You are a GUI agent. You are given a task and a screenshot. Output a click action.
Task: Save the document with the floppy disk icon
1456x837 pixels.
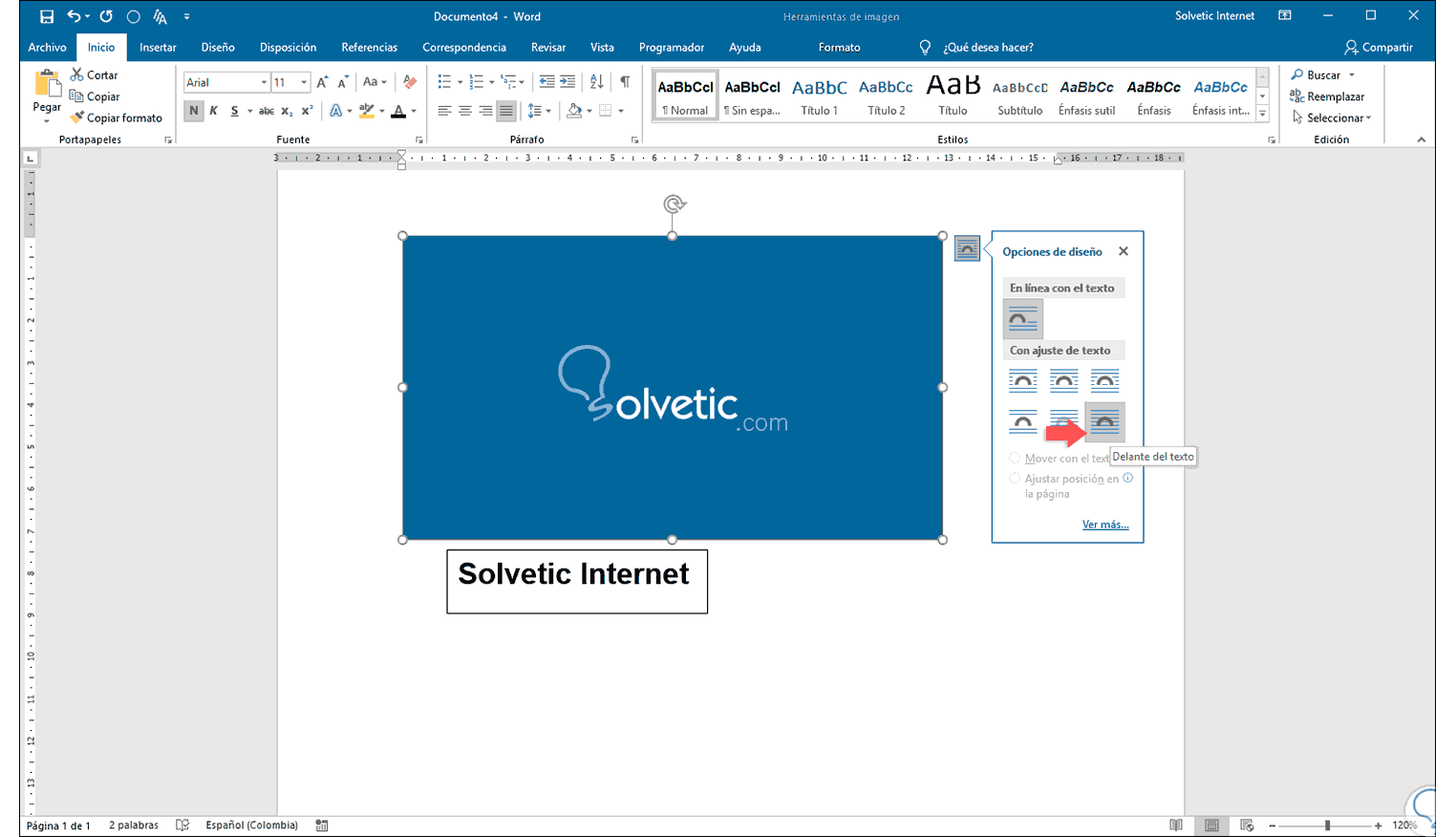click(46, 16)
